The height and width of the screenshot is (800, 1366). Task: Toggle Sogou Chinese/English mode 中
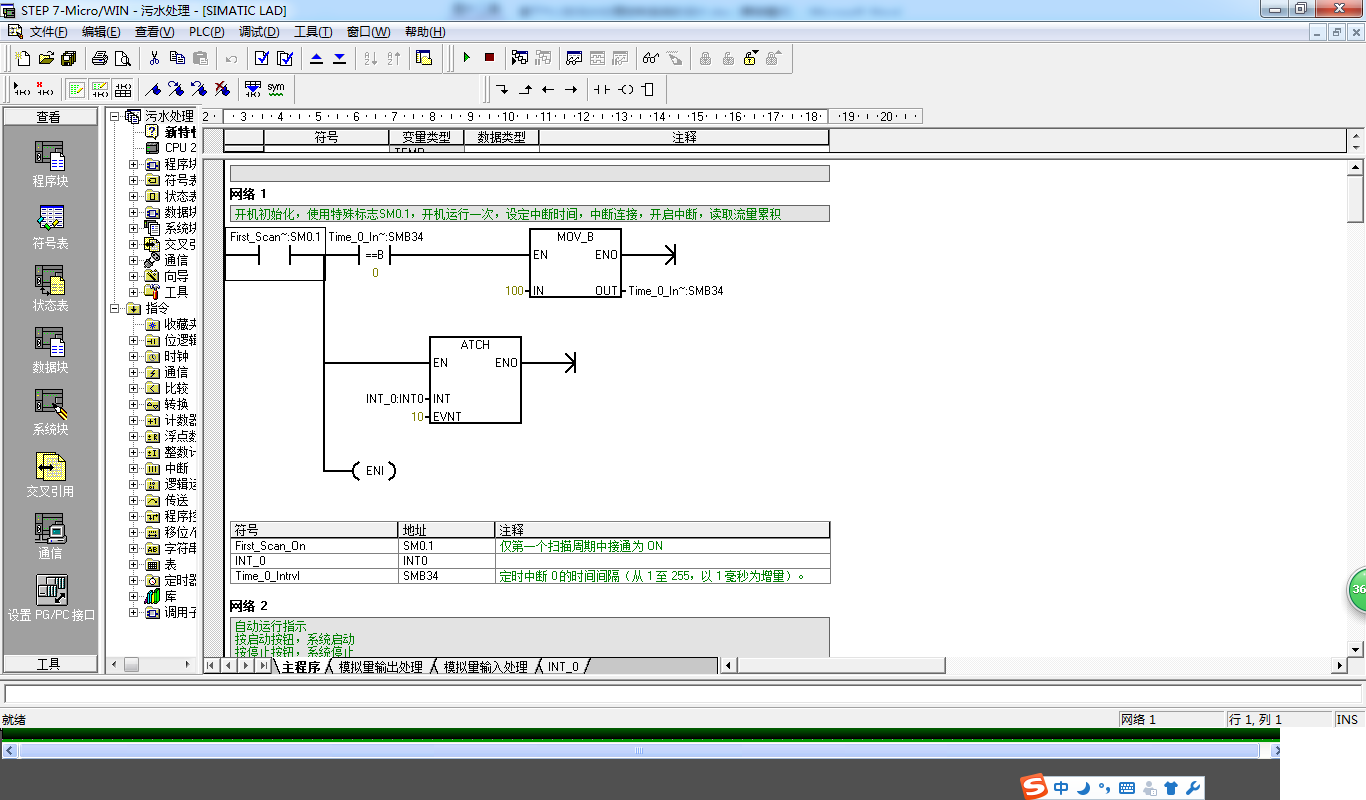click(1061, 788)
